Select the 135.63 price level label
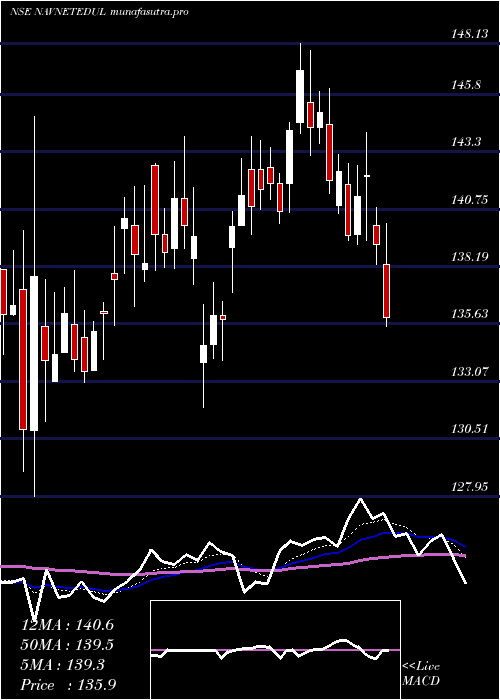 pyautogui.click(x=469, y=314)
